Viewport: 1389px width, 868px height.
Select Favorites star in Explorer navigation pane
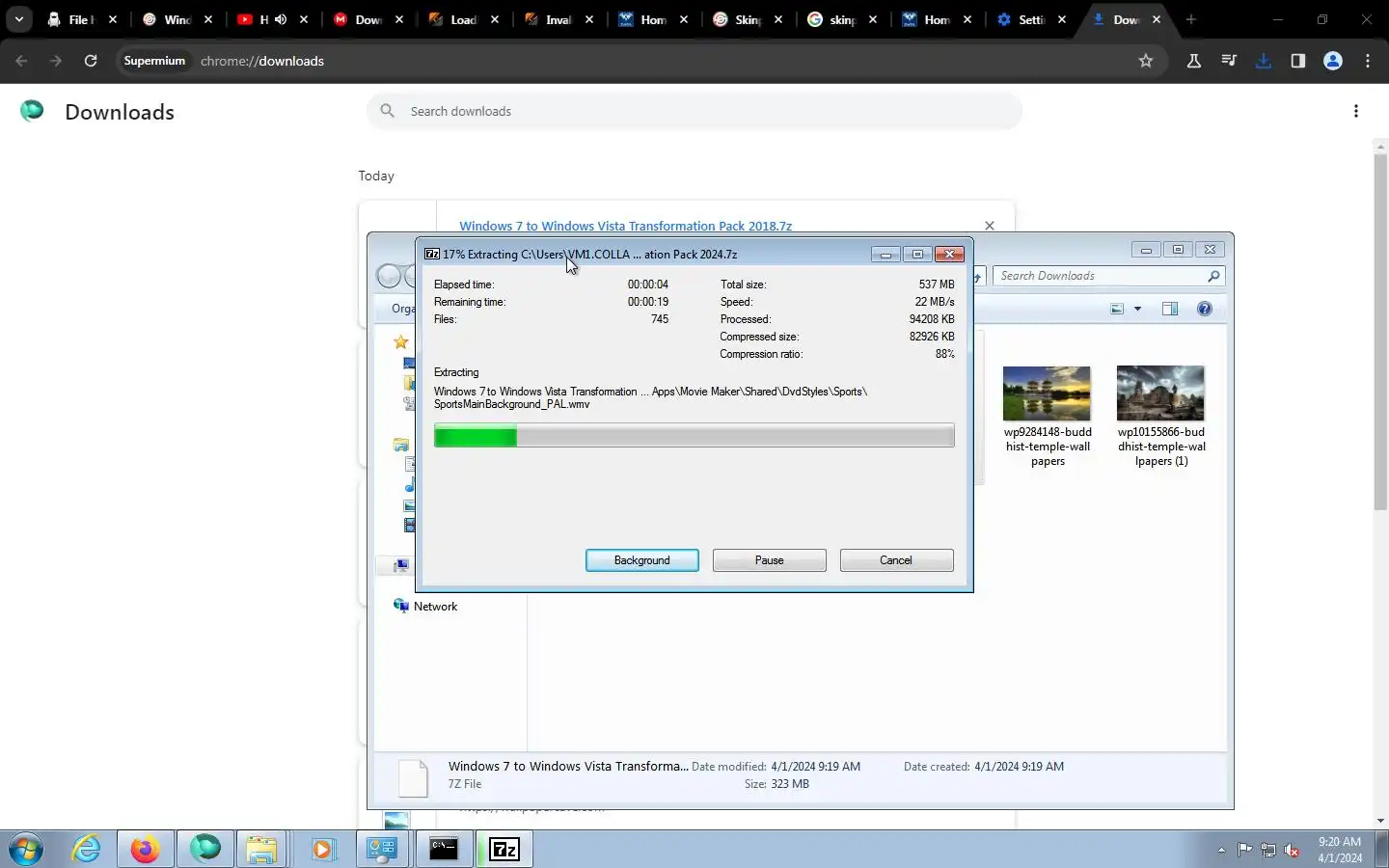[401, 341]
